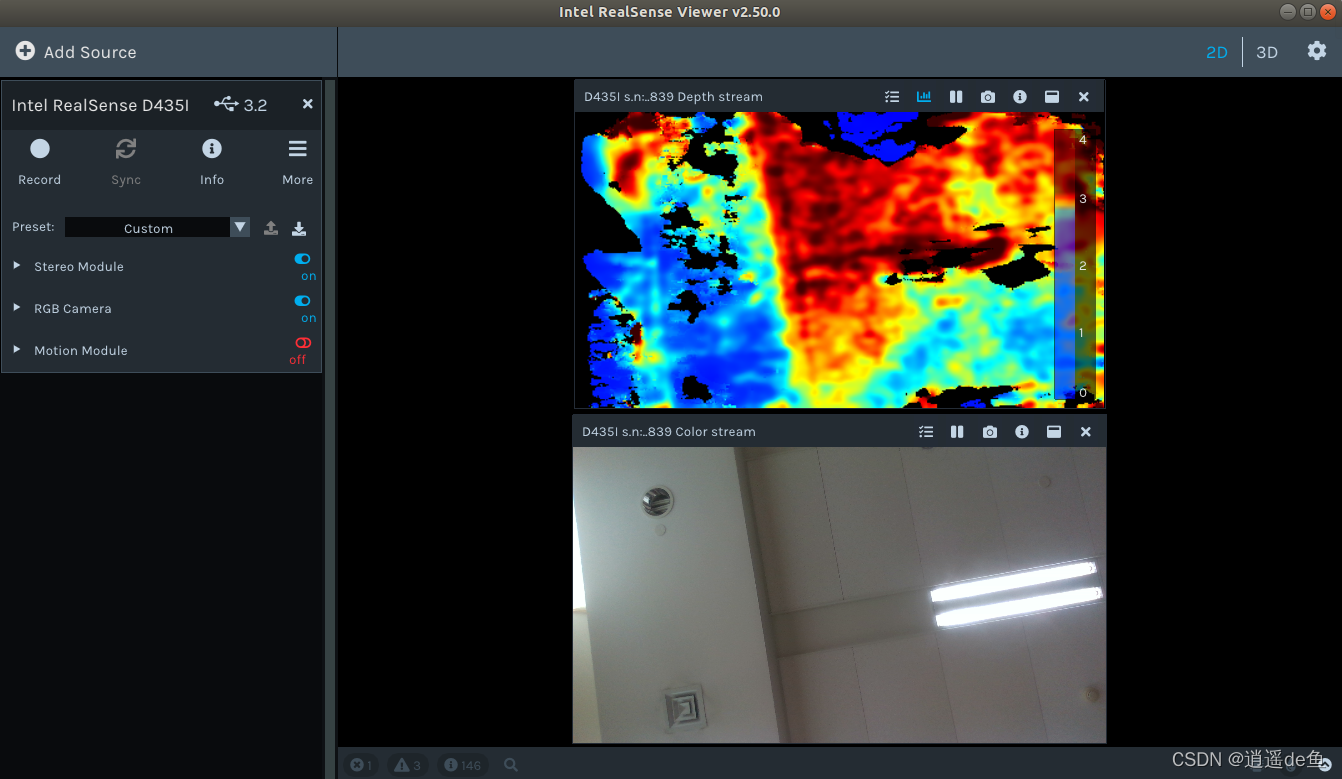Image resolution: width=1342 pixels, height=779 pixels.
Task: Upload a custom preset file
Action: coord(270,227)
